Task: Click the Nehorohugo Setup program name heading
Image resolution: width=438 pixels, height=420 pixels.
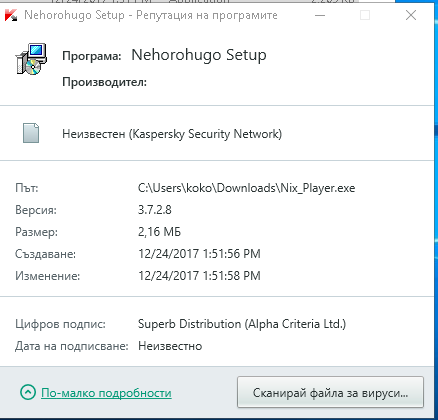Action: pyautogui.click(x=199, y=55)
